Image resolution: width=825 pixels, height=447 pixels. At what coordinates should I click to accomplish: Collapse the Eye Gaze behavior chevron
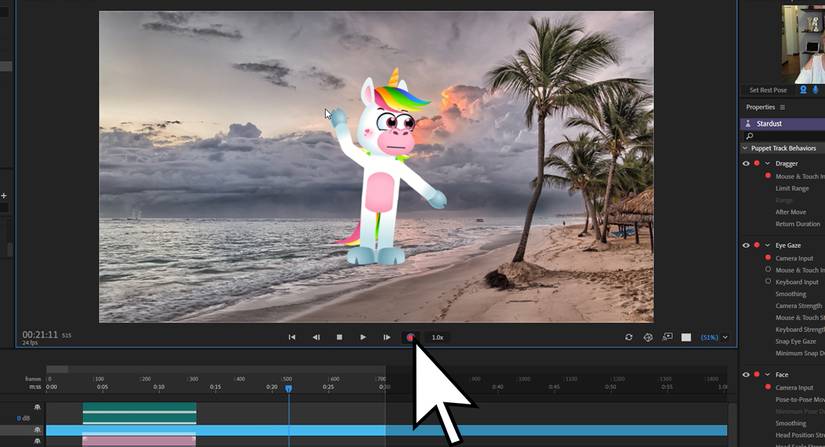pyautogui.click(x=767, y=246)
